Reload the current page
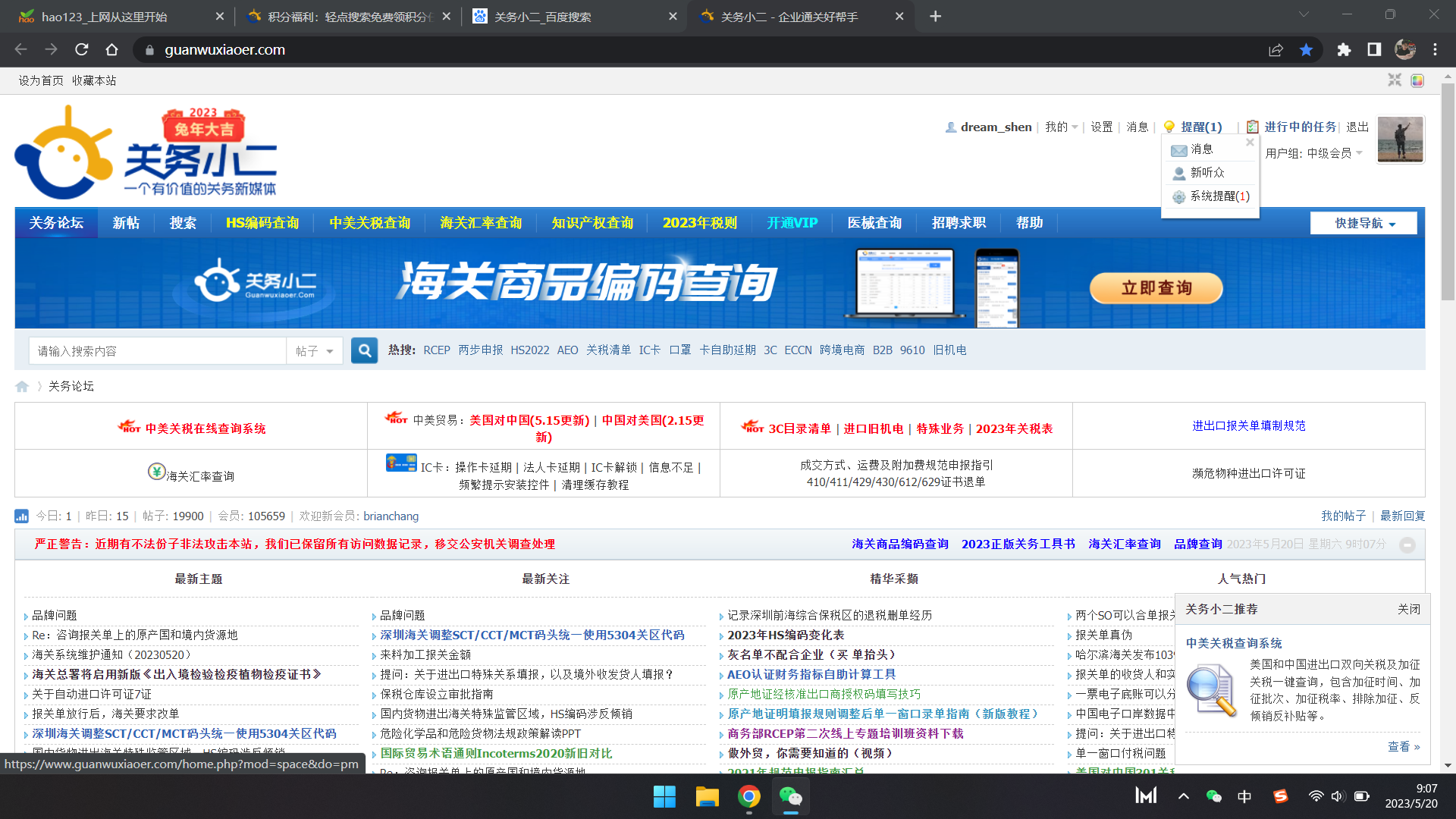1456x819 pixels. click(82, 49)
